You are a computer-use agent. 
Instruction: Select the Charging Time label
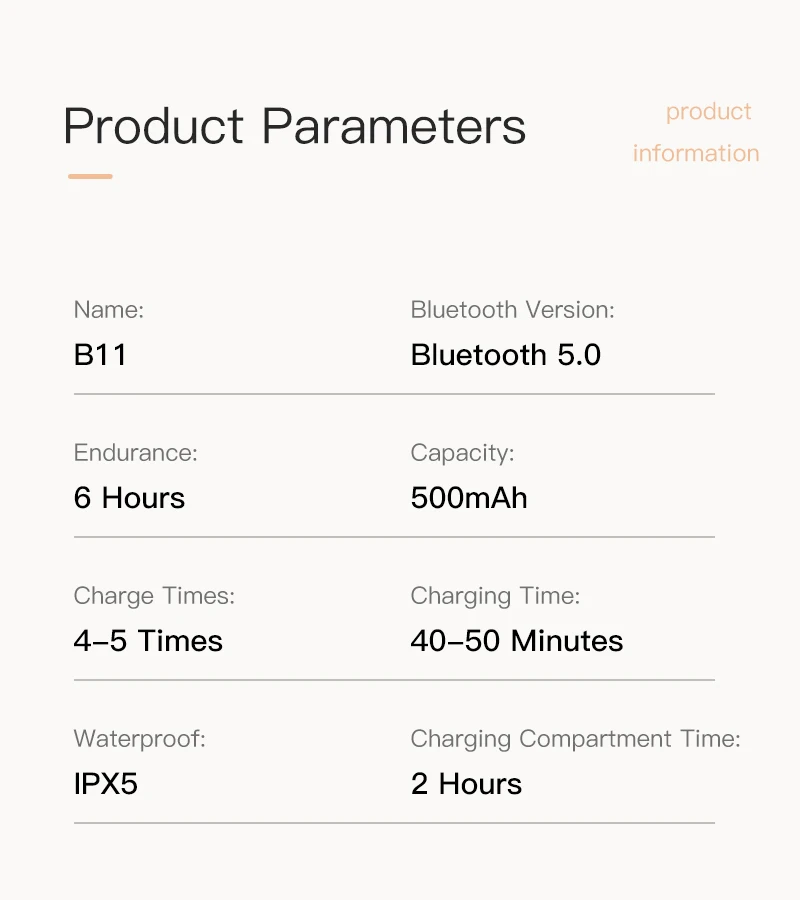pyautogui.click(x=495, y=596)
